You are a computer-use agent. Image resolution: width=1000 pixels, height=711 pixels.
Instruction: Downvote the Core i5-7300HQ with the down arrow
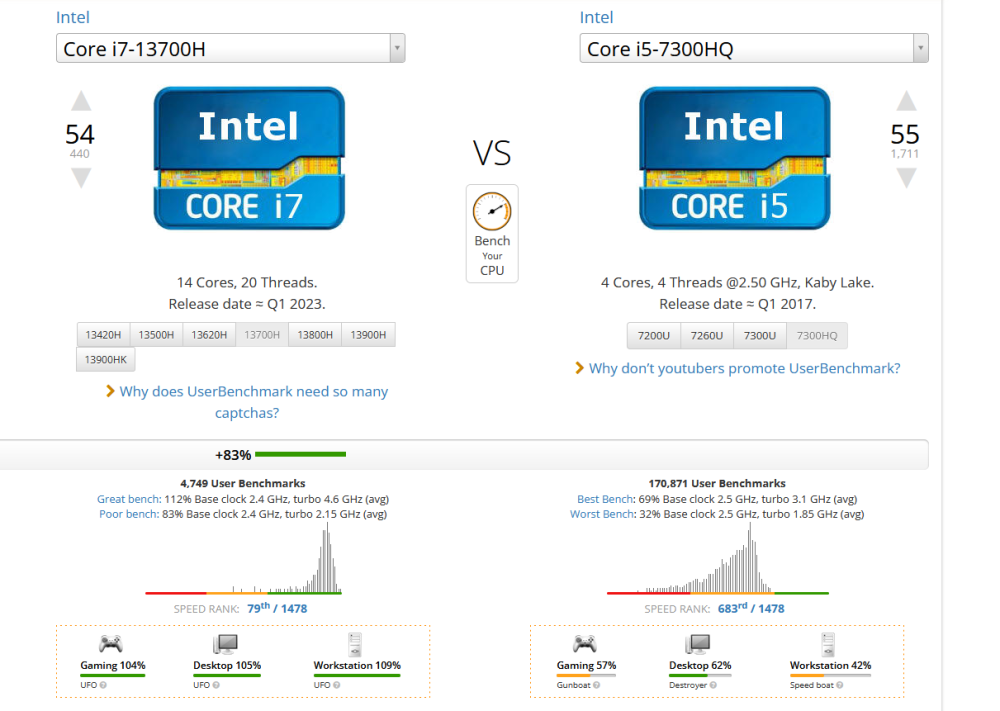coord(906,178)
